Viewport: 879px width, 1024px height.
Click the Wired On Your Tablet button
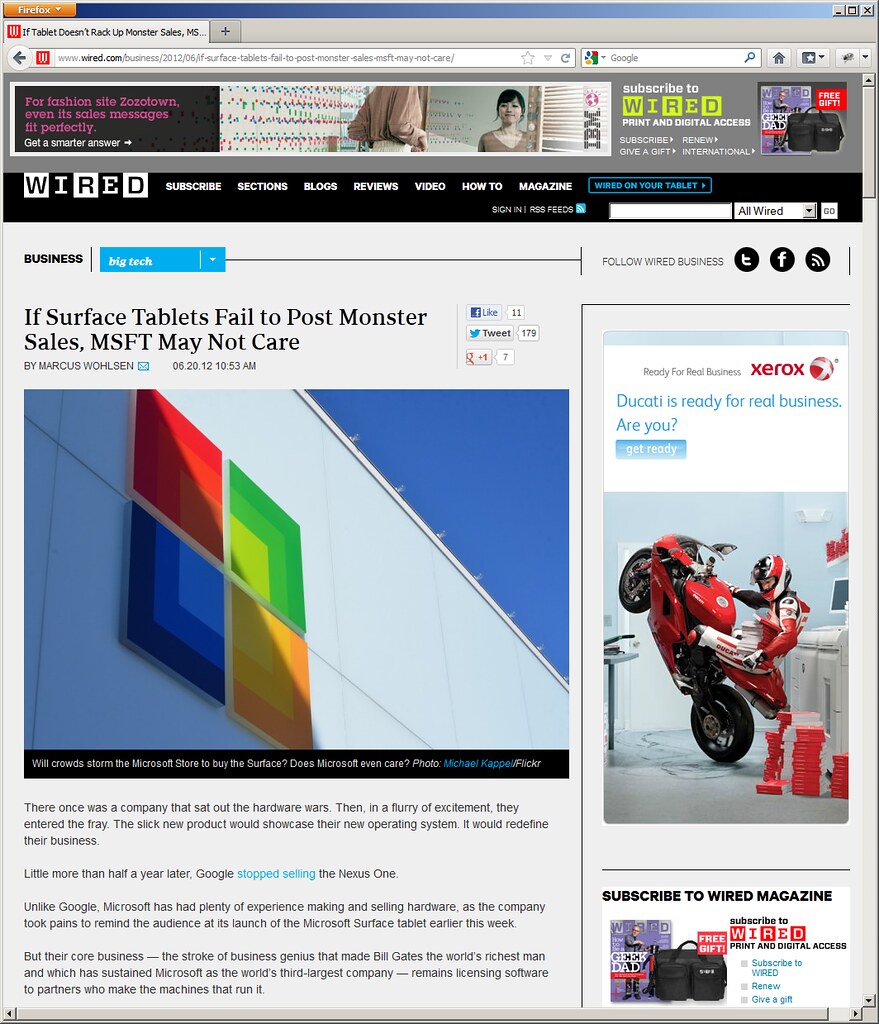click(x=650, y=185)
